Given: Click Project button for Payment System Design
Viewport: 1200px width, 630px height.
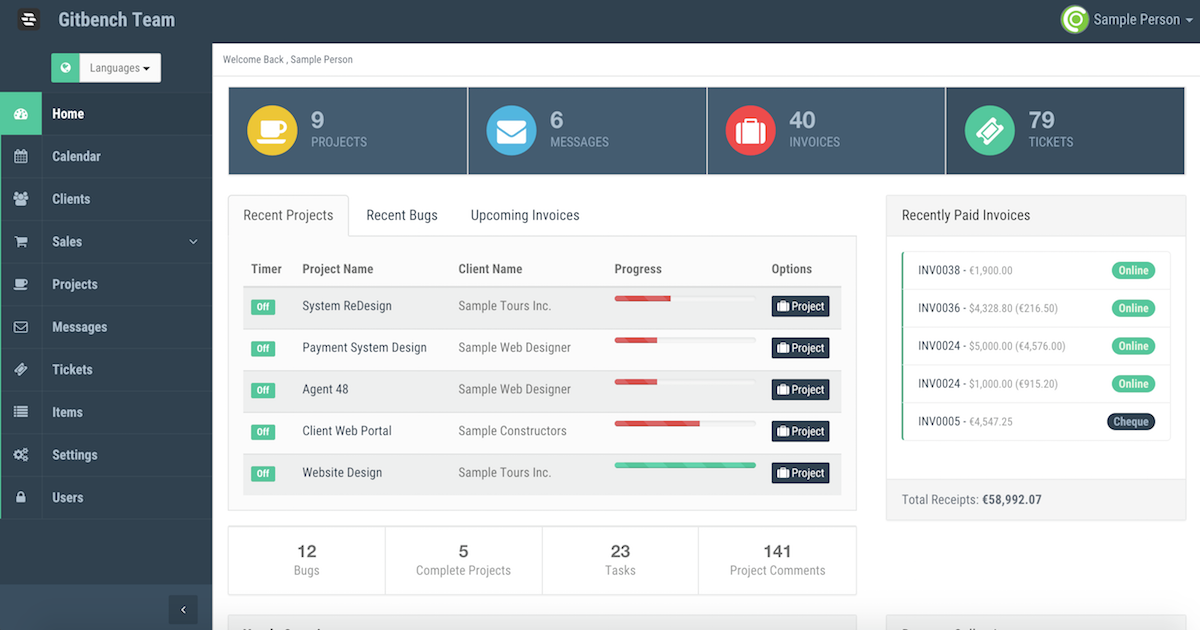Looking at the screenshot, I should (800, 349).
